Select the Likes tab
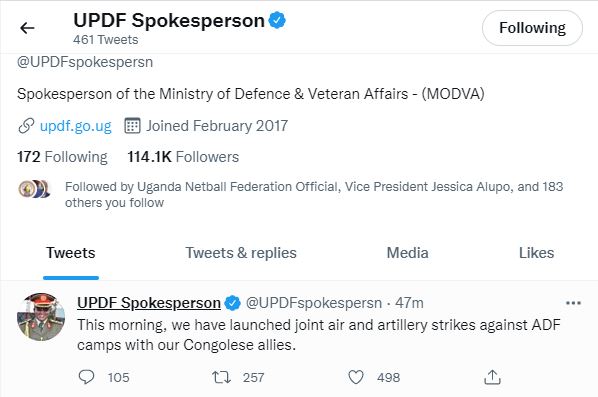Image resolution: width=598 pixels, height=397 pixels. coord(536,253)
